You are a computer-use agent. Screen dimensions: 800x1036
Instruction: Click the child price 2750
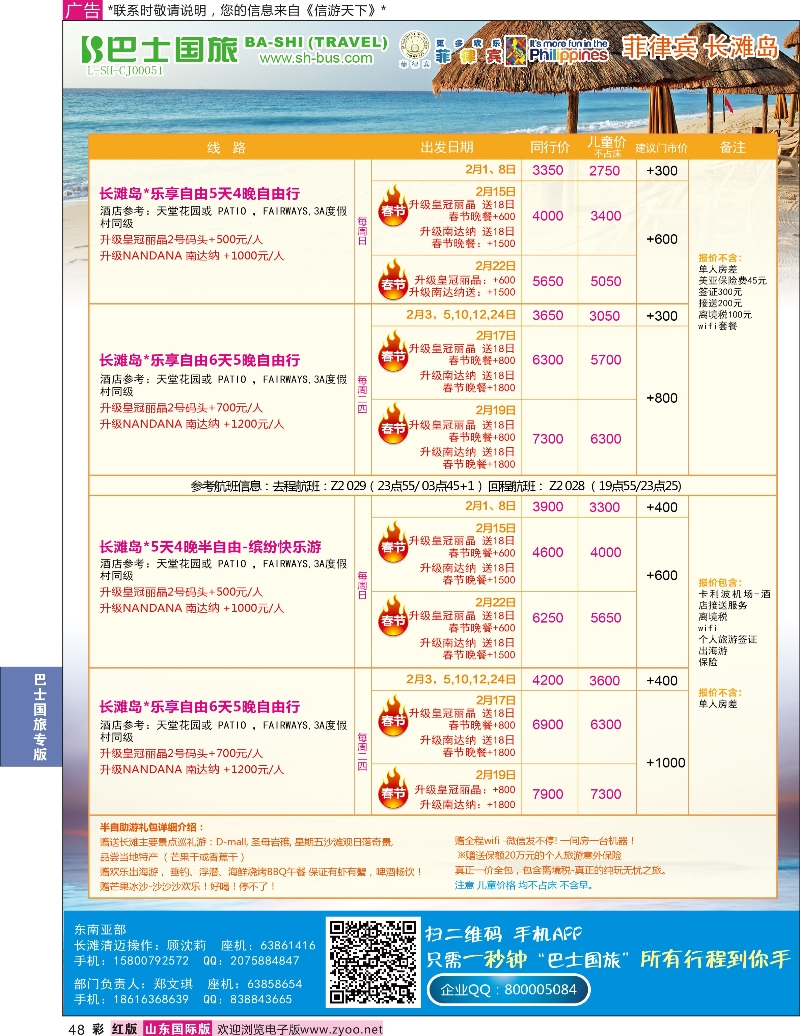tap(604, 170)
